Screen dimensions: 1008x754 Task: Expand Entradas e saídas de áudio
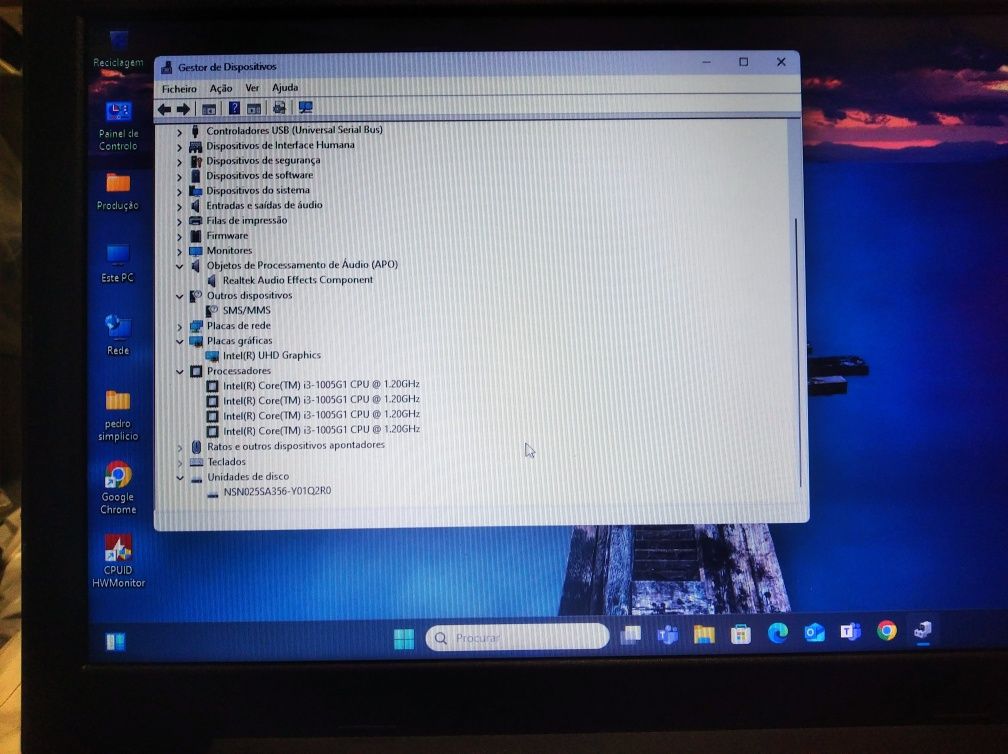point(179,206)
